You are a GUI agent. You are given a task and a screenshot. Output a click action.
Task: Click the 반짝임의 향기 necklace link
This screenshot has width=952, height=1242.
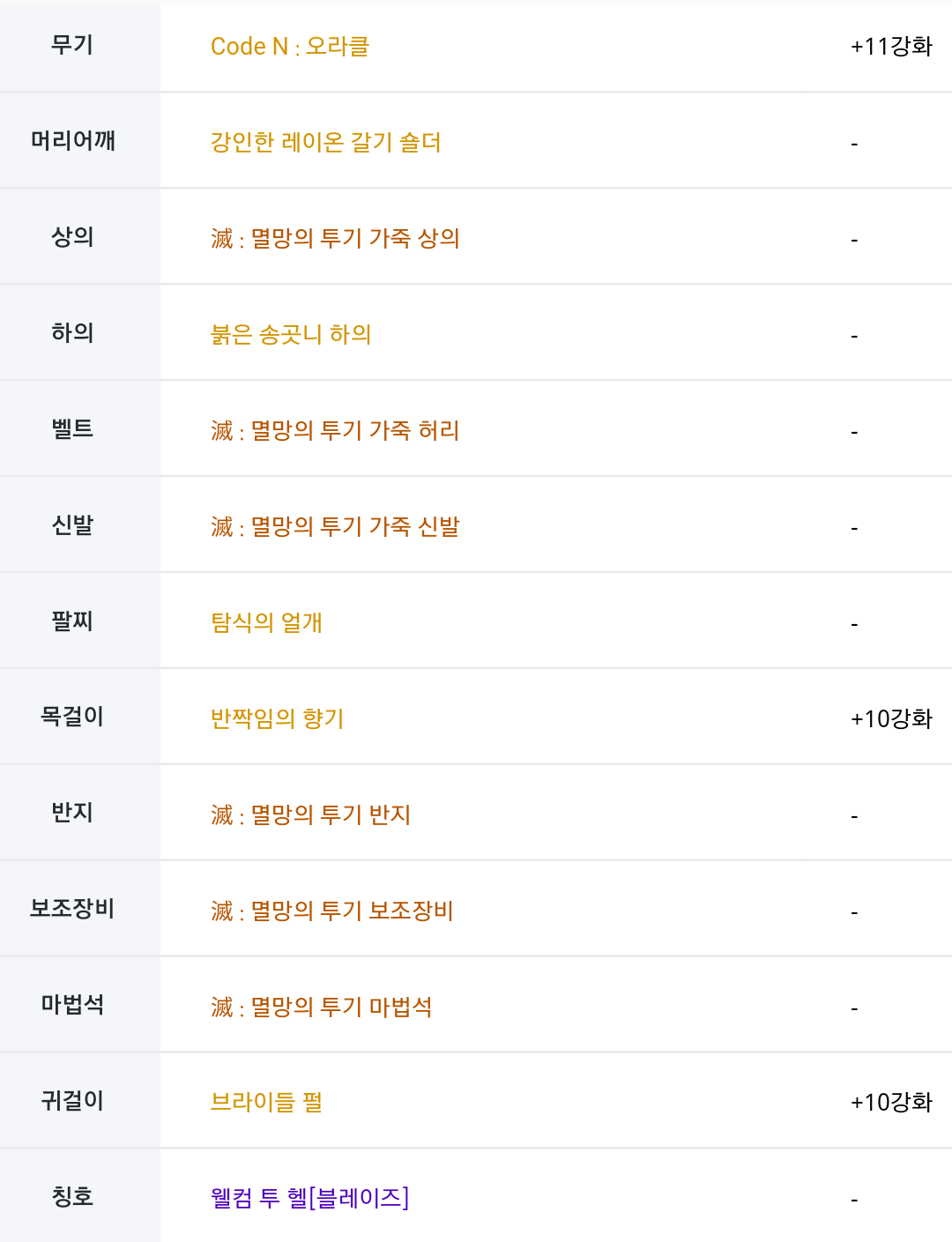pos(277,718)
